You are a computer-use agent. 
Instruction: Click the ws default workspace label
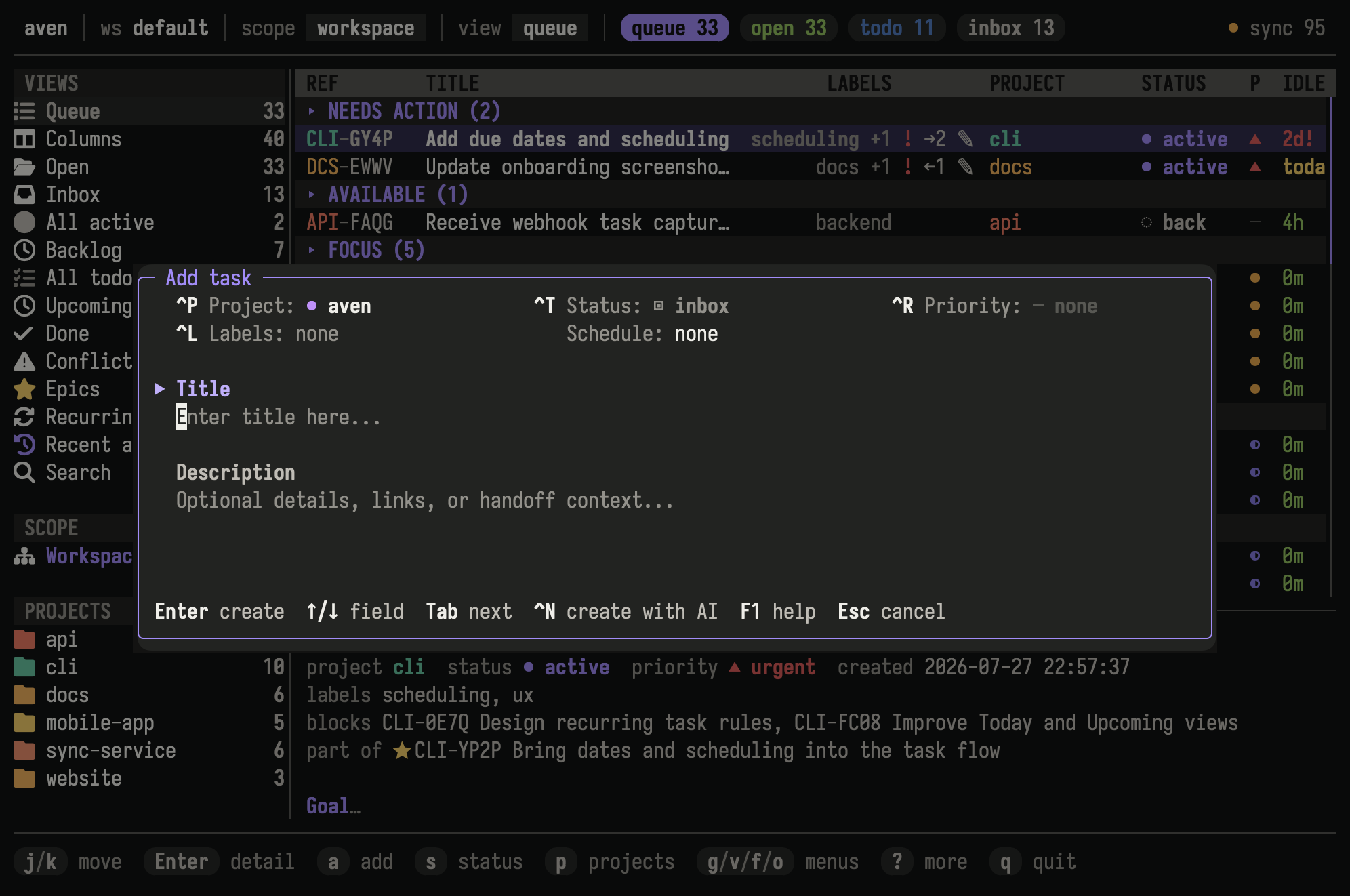point(155,28)
